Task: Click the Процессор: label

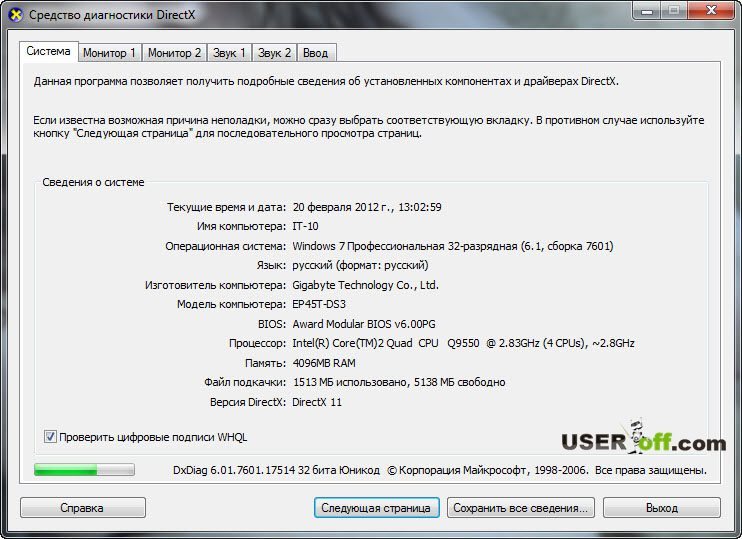Action: pos(257,343)
